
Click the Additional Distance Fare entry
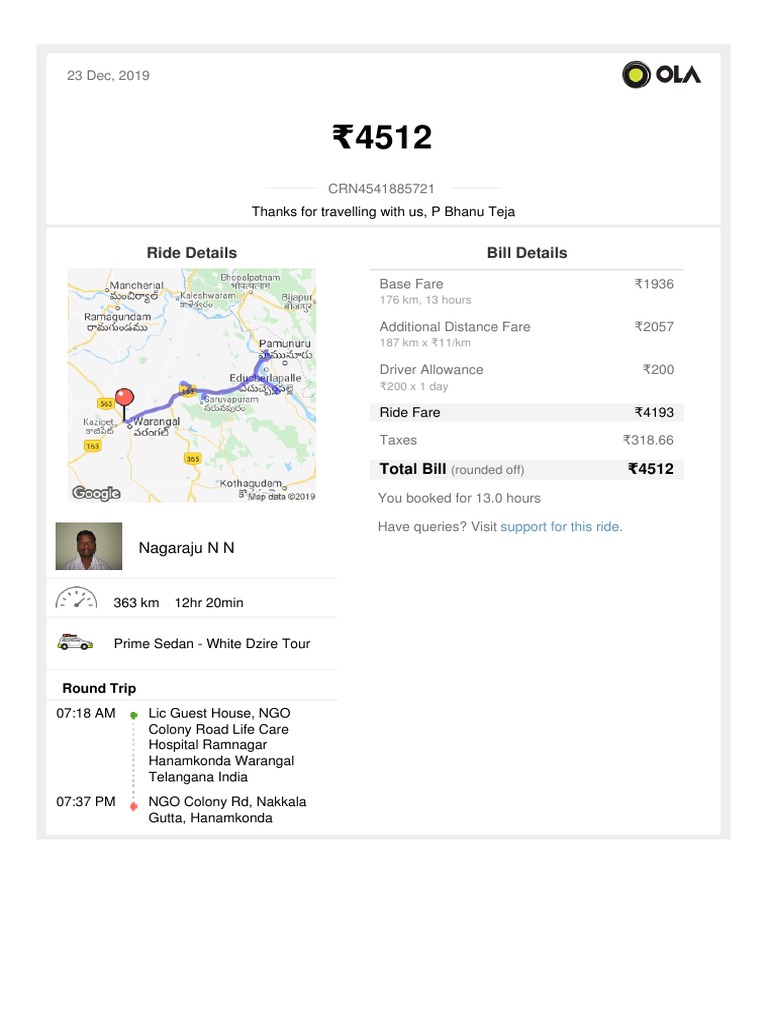pos(526,333)
